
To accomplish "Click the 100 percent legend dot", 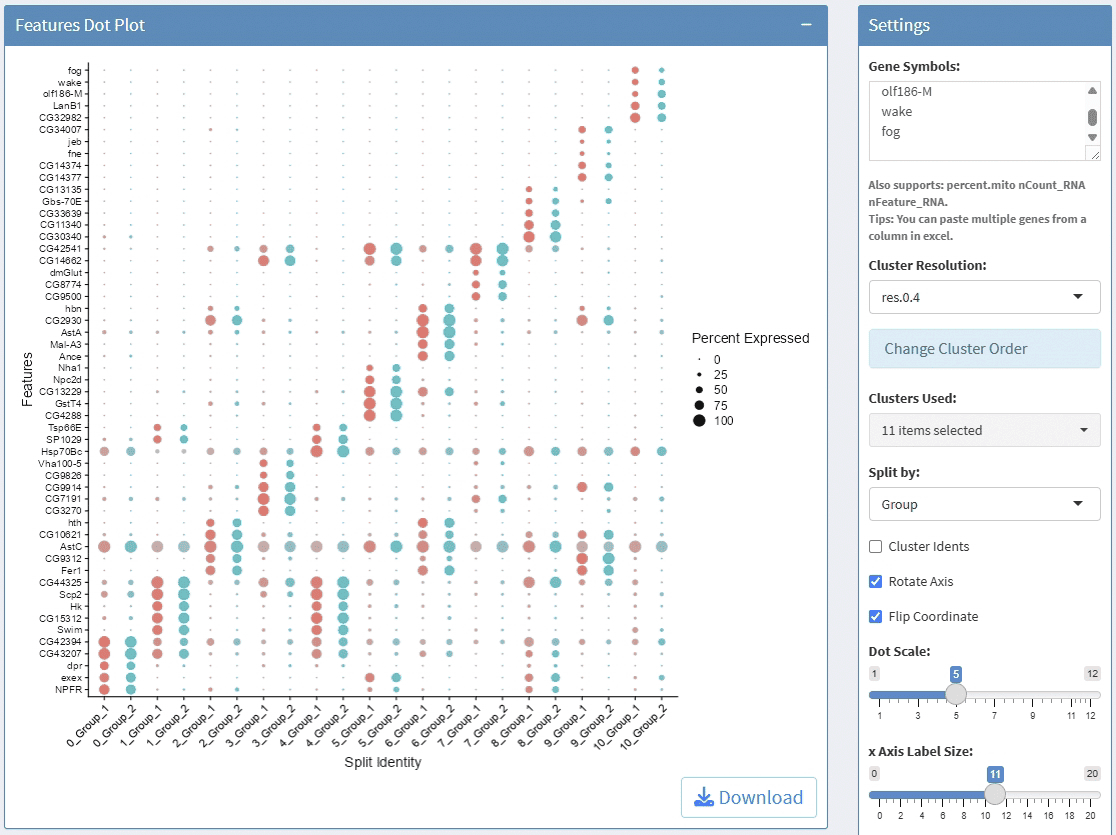I will tap(699, 421).
